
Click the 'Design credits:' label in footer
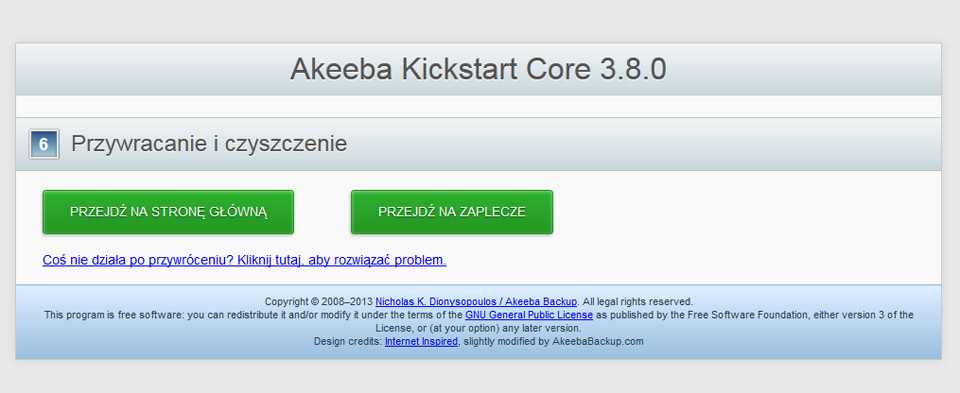[x=348, y=342]
